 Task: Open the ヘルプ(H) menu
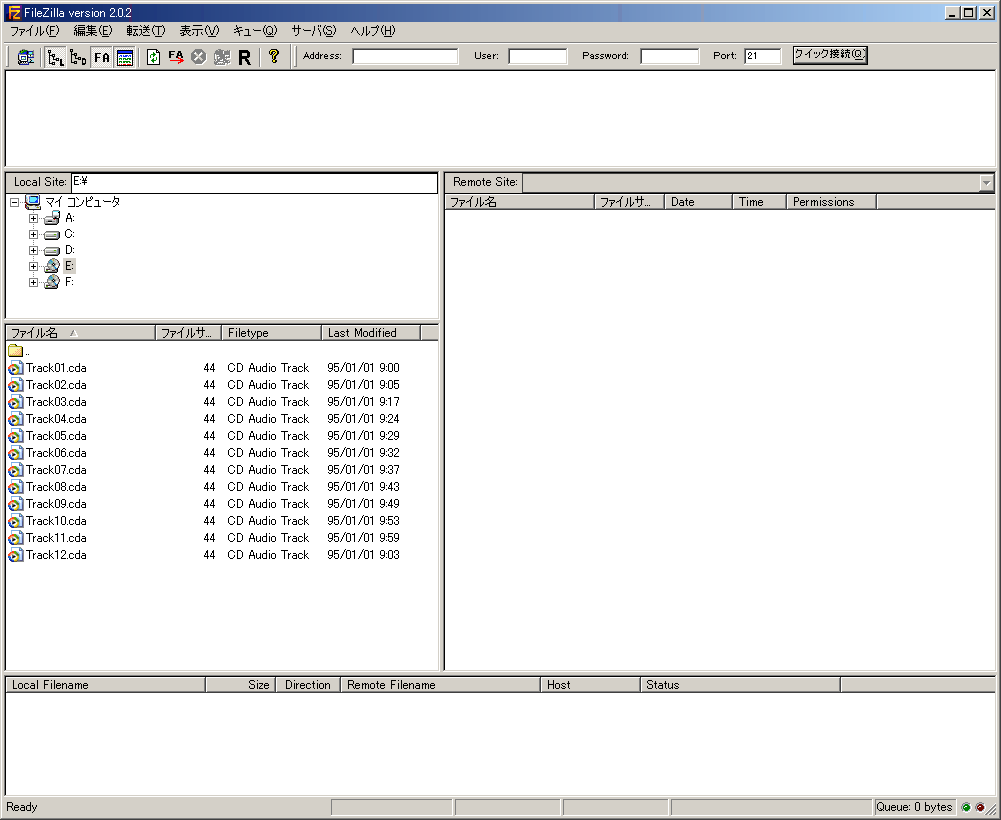[x=373, y=31]
